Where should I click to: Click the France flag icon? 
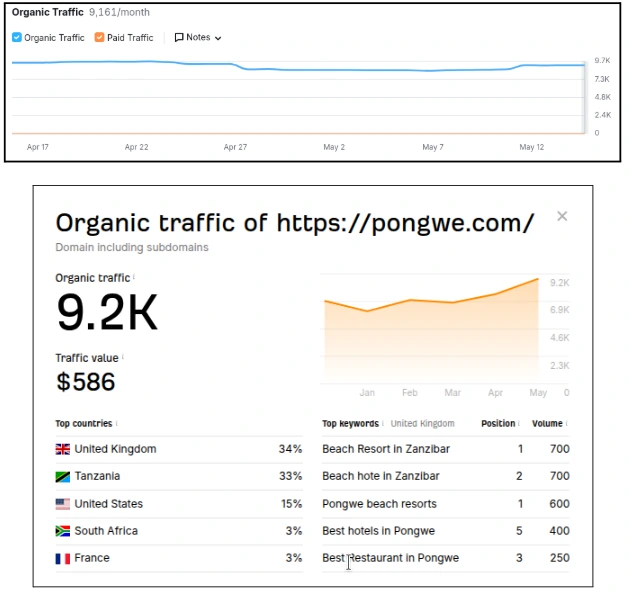point(63,558)
